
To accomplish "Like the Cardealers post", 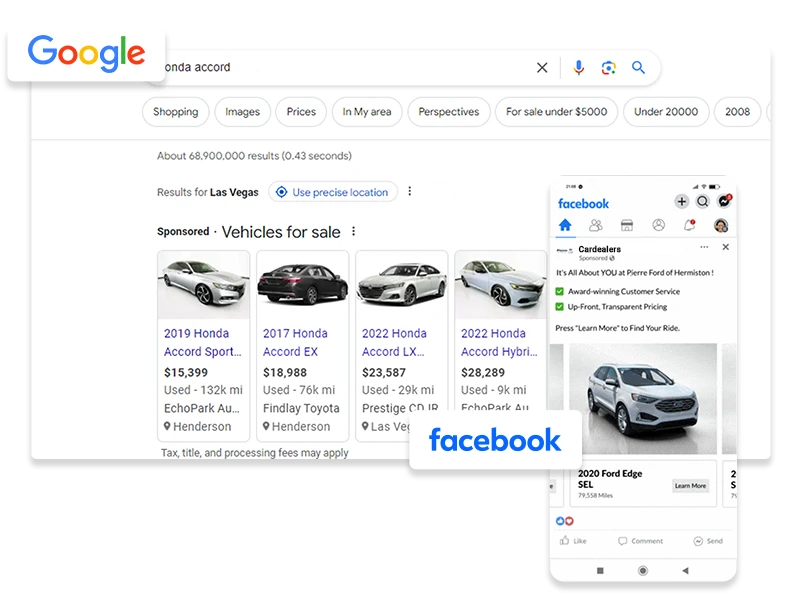I will pos(573,541).
